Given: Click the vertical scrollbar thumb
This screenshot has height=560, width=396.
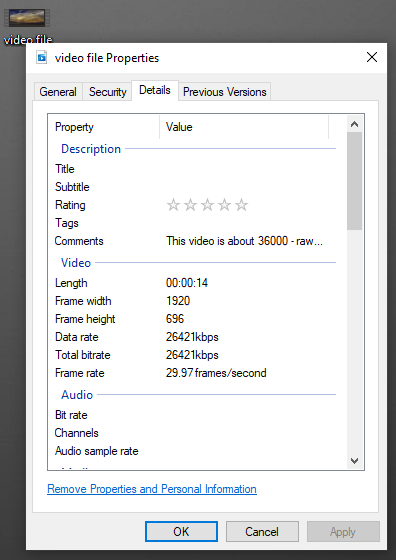Looking at the screenshot, I should pyautogui.click(x=354, y=181).
